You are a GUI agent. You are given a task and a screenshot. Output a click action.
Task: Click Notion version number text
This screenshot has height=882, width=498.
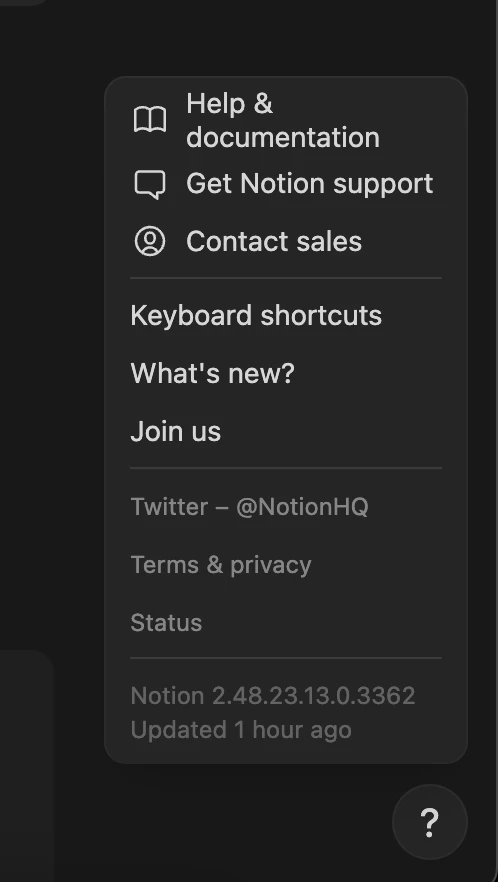pos(273,696)
